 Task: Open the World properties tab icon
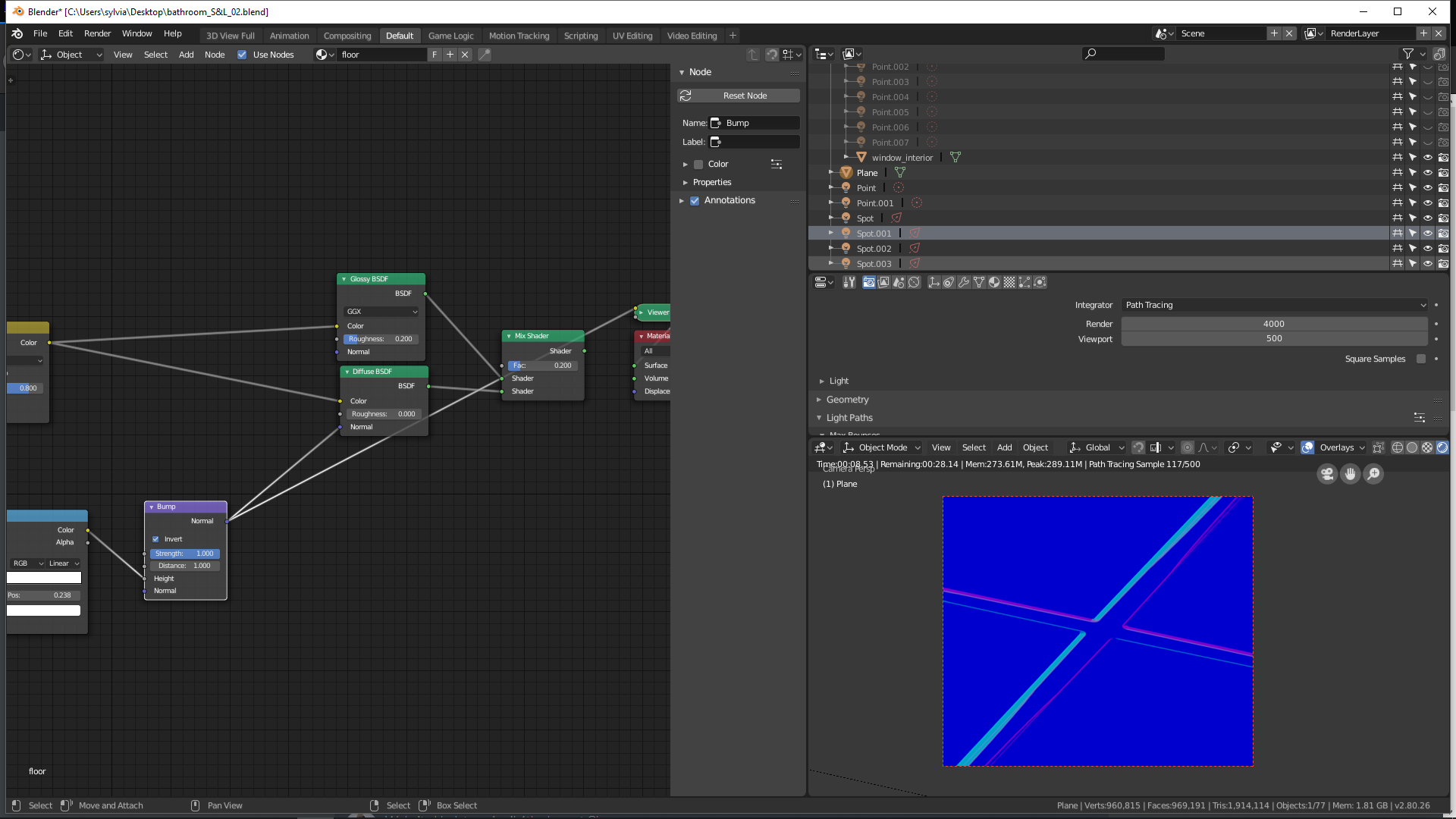point(915,282)
